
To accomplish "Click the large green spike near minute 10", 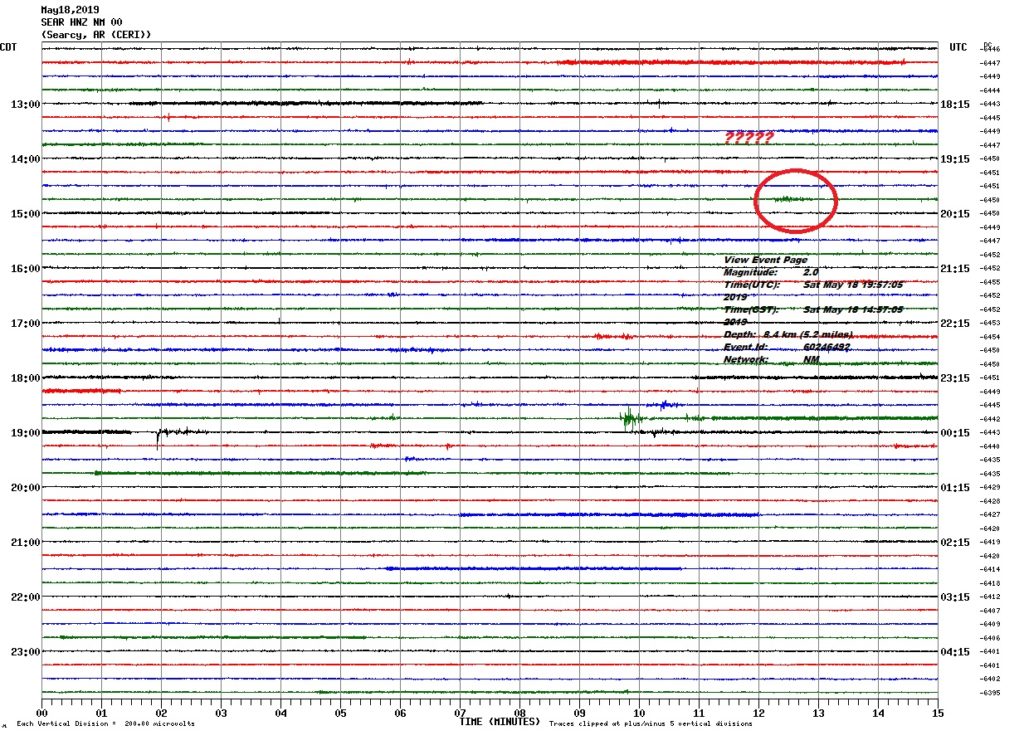I will click(x=630, y=418).
